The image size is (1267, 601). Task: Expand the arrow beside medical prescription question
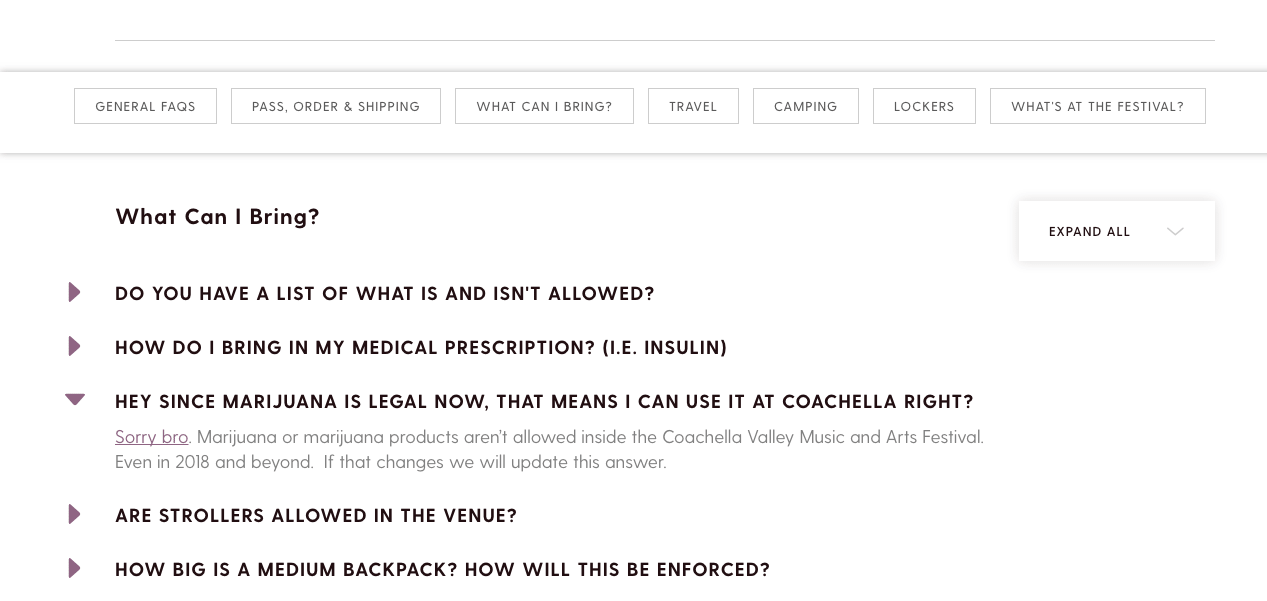75,346
